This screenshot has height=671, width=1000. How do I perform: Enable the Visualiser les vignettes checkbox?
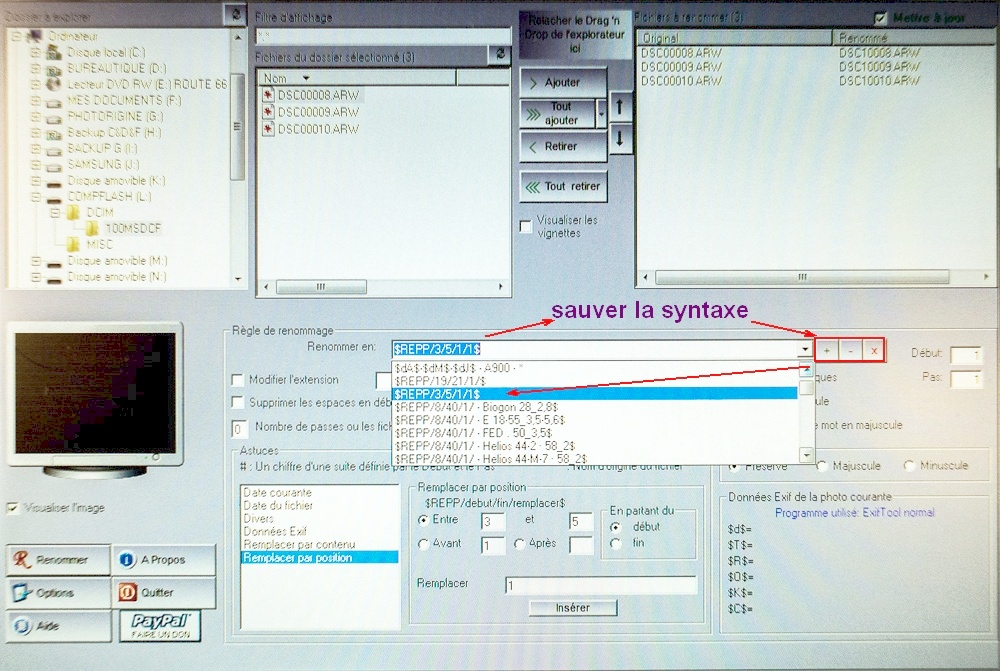click(x=526, y=227)
